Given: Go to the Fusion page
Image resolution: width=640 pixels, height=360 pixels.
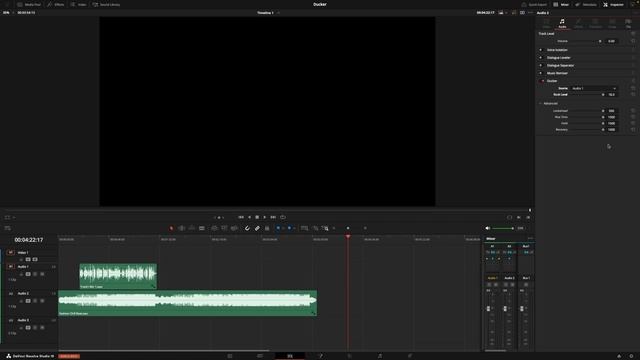Looking at the screenshot, I should click(320, 356).
